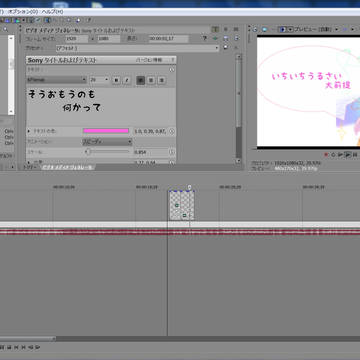Toggle animation clock for scale row
The image size is (360, 360).
tap(172, 152)
